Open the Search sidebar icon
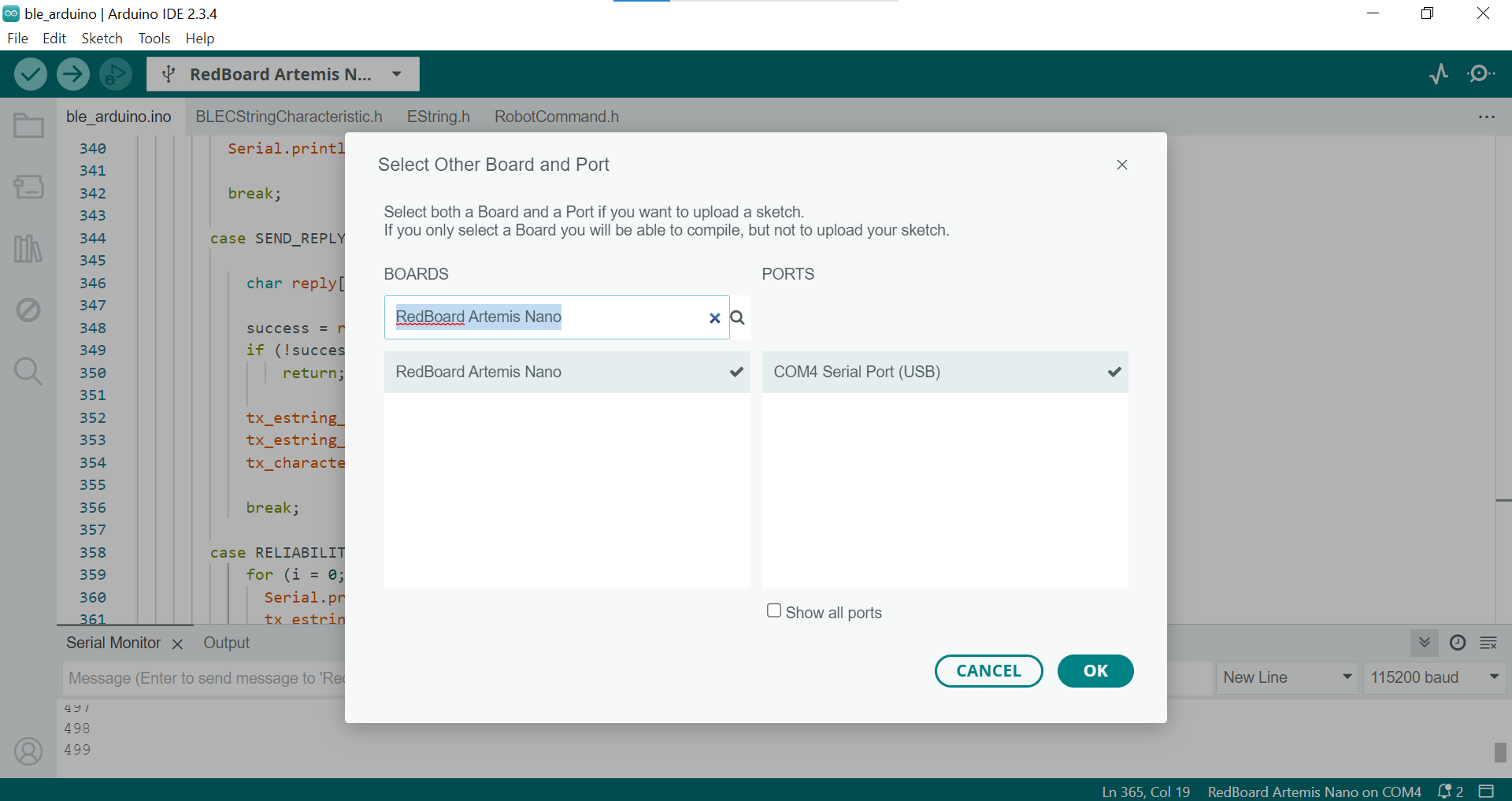1512x801 pixels. pyautogui.click(x=28, y=371)
